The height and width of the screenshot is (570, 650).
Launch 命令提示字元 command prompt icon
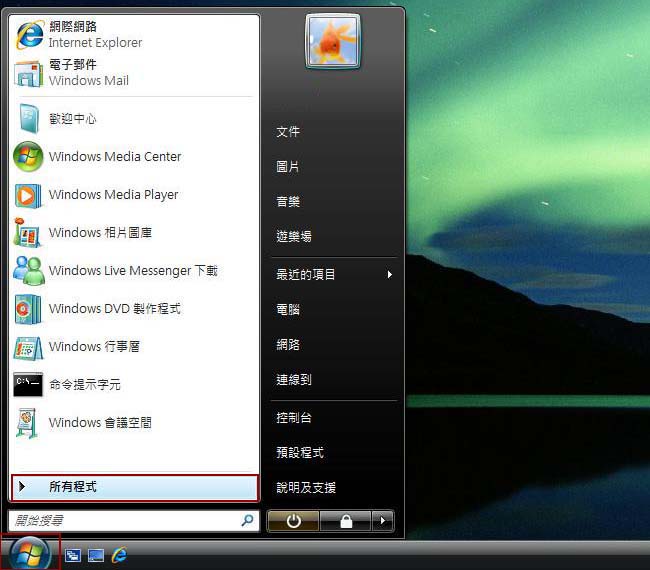(x=28, y=385)
